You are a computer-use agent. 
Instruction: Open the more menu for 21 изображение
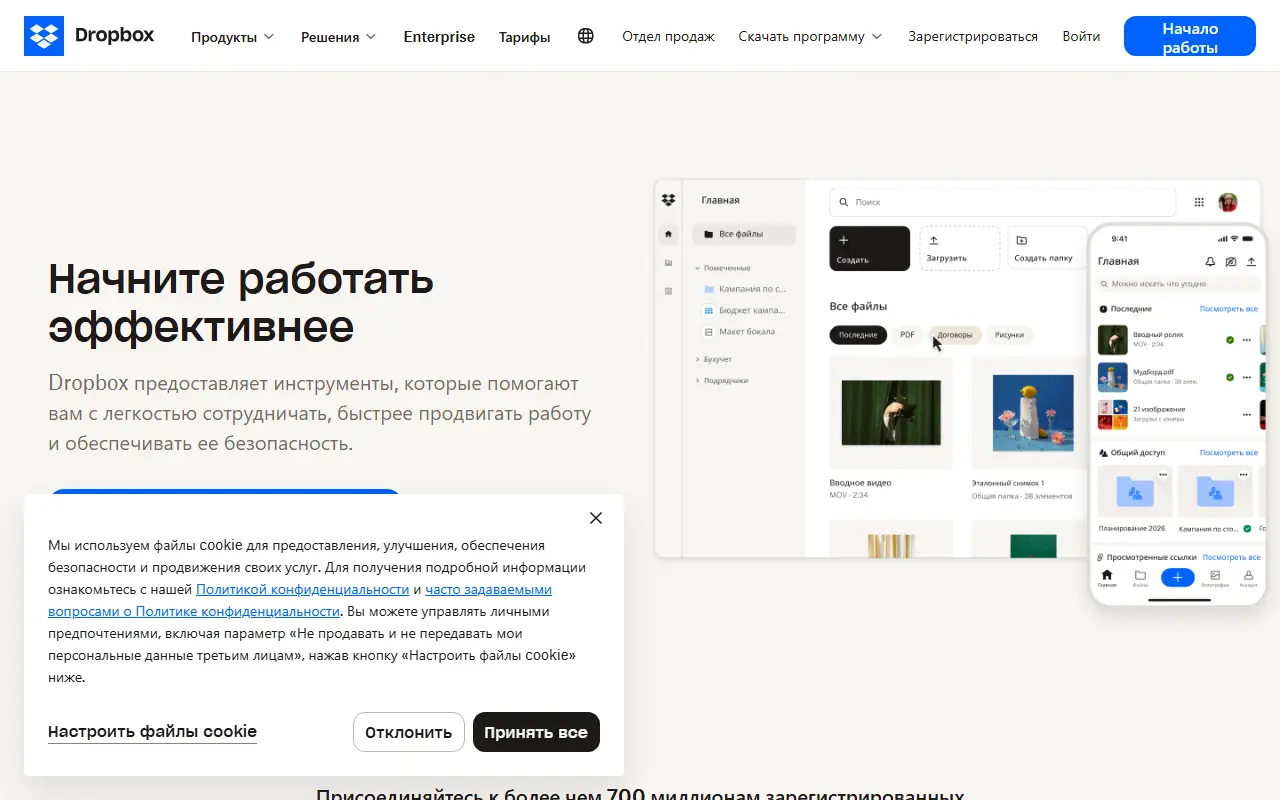1246,414
